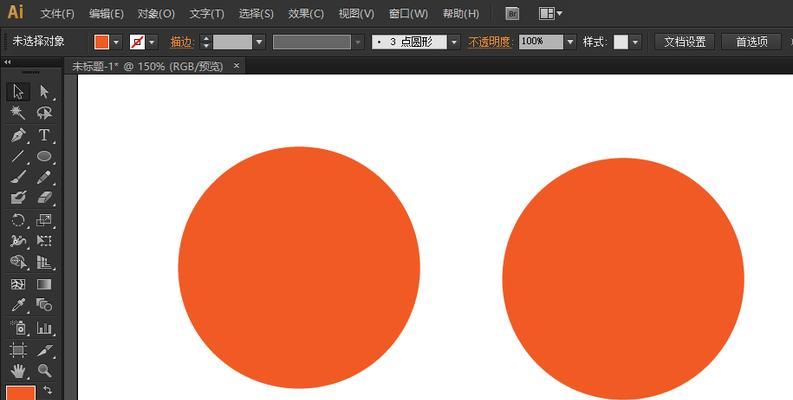Select the Direct Selection tool
Viewport: 793px width, 400px height.
pos(45,92)
